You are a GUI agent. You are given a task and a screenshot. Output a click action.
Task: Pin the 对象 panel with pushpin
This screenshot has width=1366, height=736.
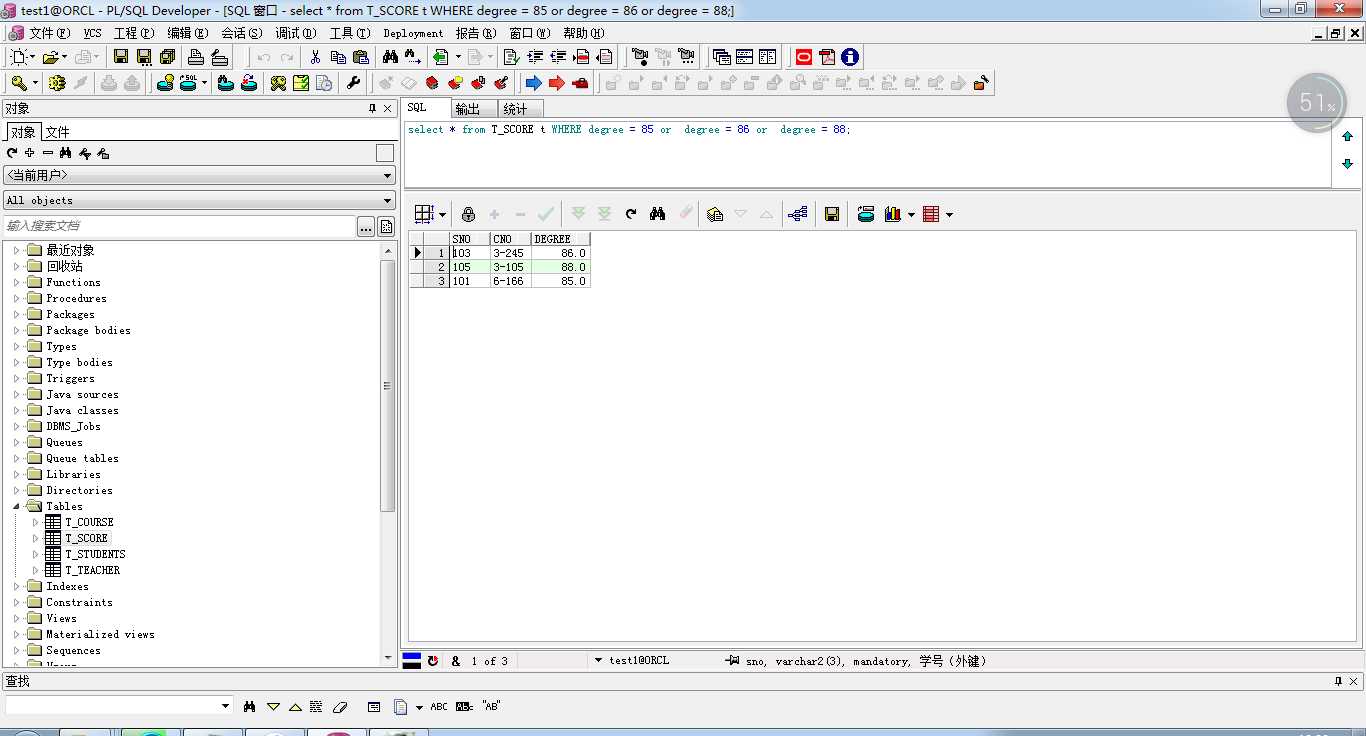[x=373, y=108]
